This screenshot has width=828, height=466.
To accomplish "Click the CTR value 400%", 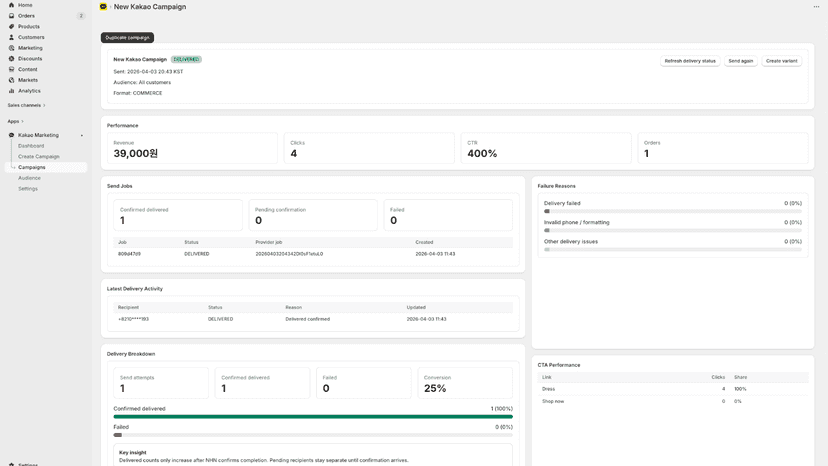I will 482,154.
